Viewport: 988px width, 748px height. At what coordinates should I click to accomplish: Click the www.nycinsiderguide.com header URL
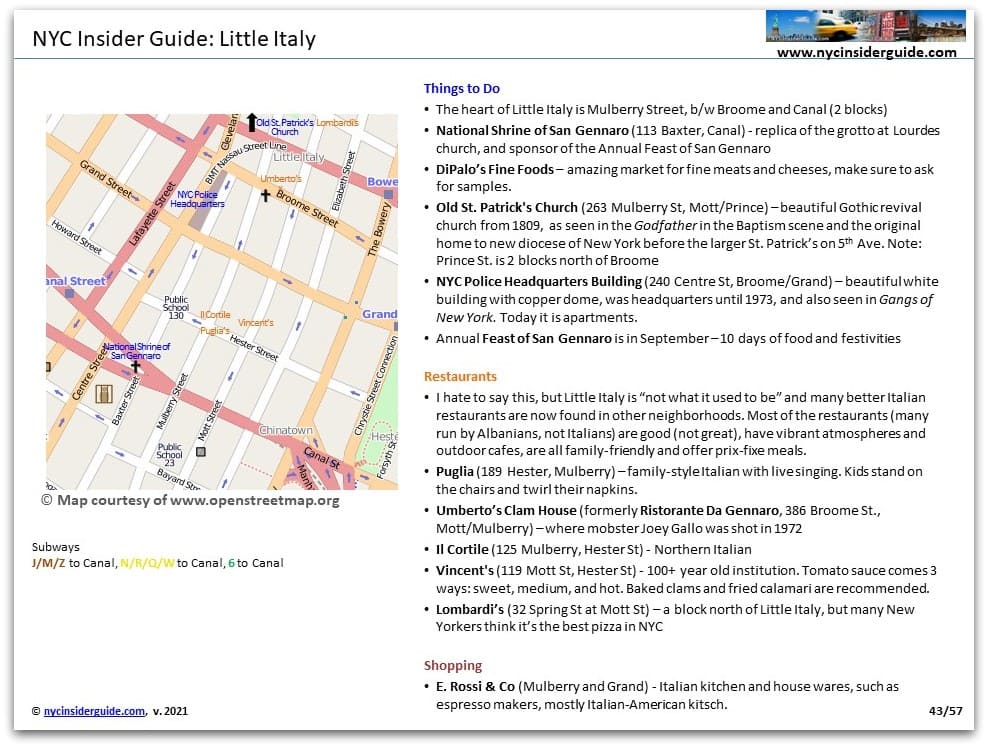click(x=866, y=52)
